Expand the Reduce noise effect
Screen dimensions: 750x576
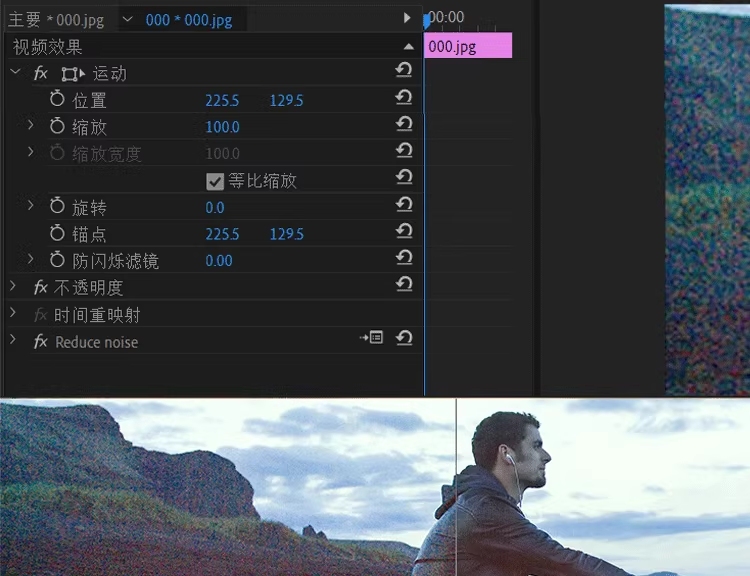pyautogui.click(x=13, y=340)
